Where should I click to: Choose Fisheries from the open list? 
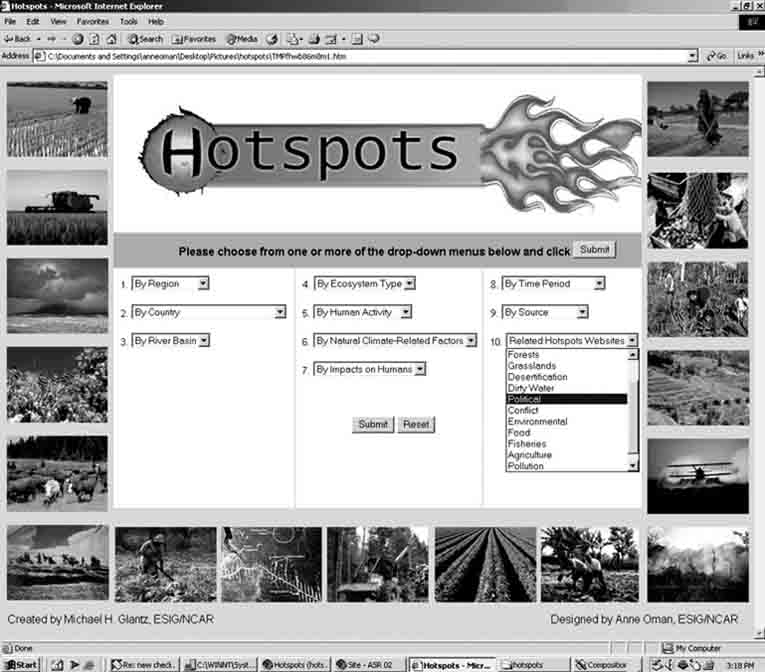(527, 444)
